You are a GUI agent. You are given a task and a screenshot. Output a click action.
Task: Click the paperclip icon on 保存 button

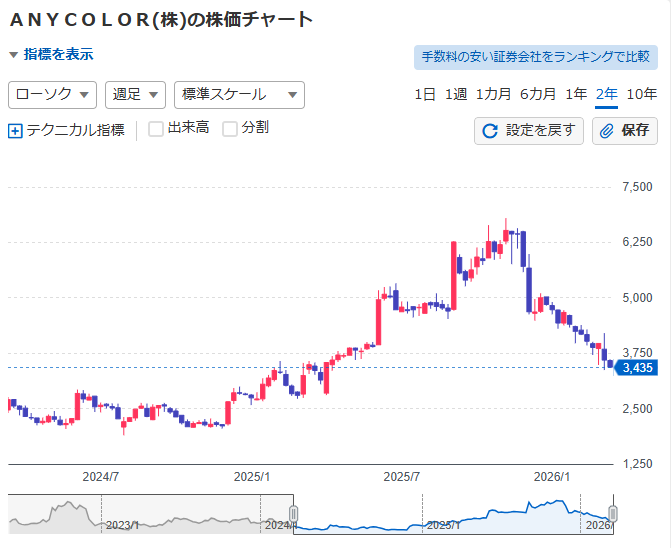[607, 131]
